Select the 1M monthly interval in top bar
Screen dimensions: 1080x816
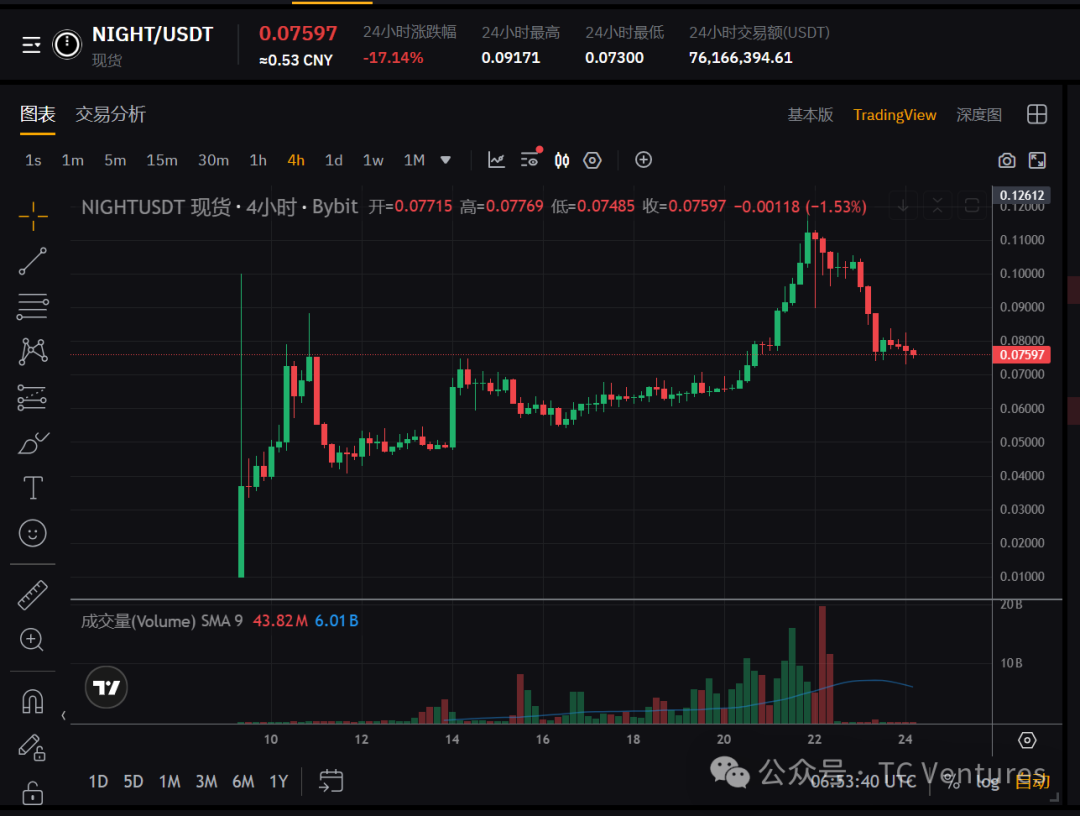pos(414,160)
